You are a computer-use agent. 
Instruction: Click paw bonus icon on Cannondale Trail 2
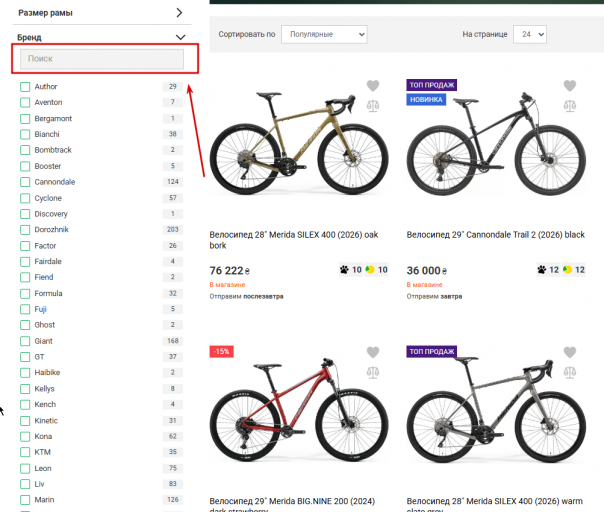(541, 270)
